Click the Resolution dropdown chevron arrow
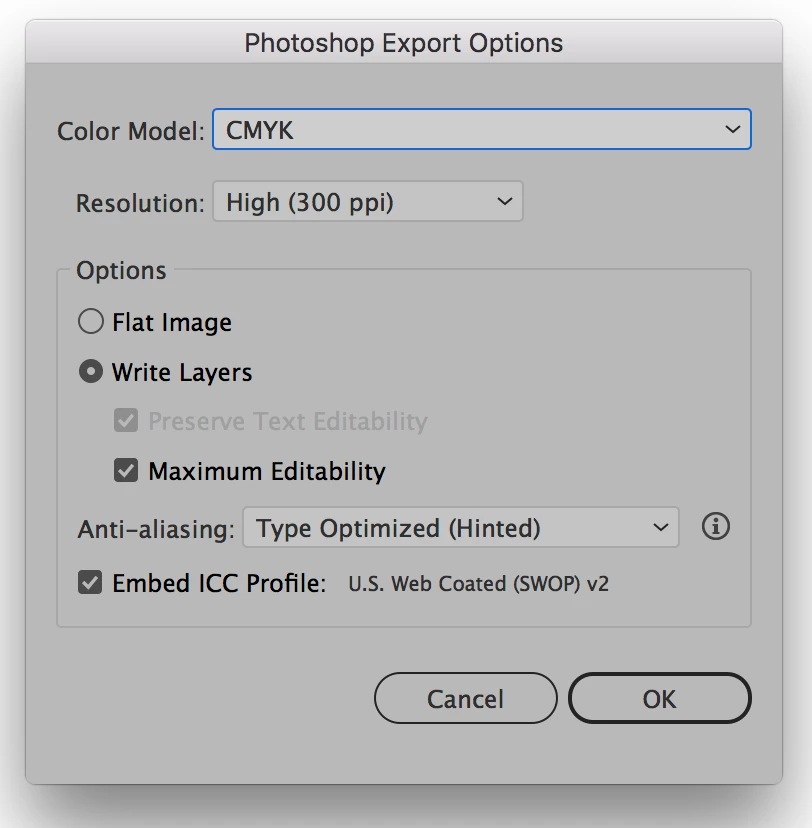812x828 pixels. 504,202
